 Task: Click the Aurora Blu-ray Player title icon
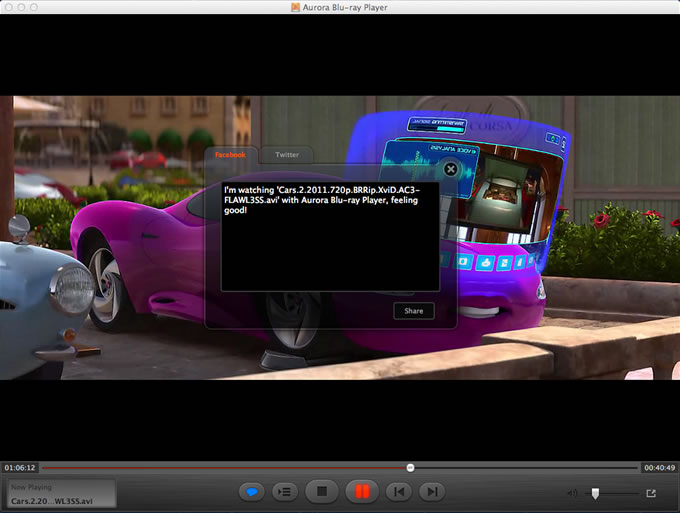click(295, 7)
